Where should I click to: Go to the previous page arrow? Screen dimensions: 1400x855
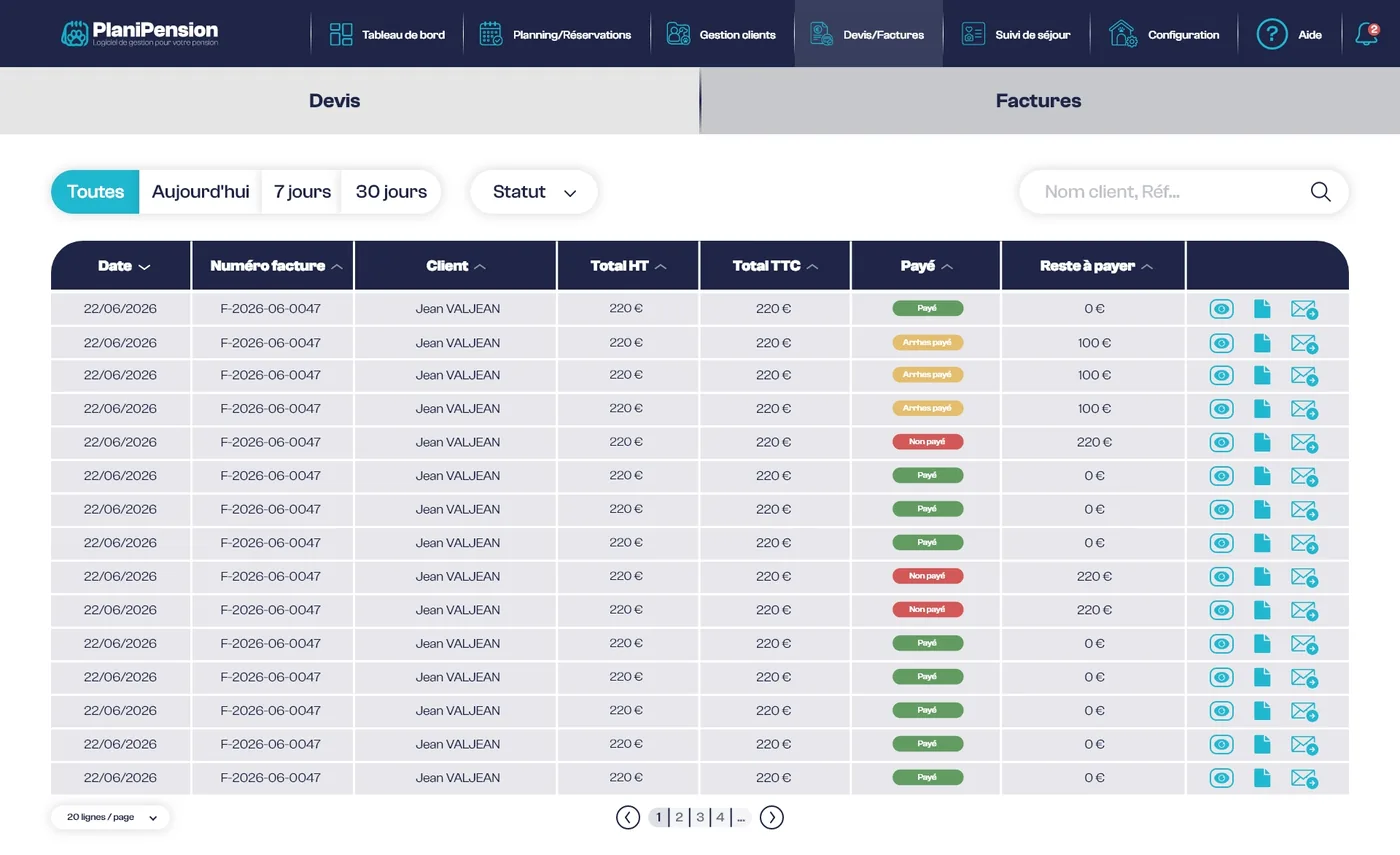(628, 817)
